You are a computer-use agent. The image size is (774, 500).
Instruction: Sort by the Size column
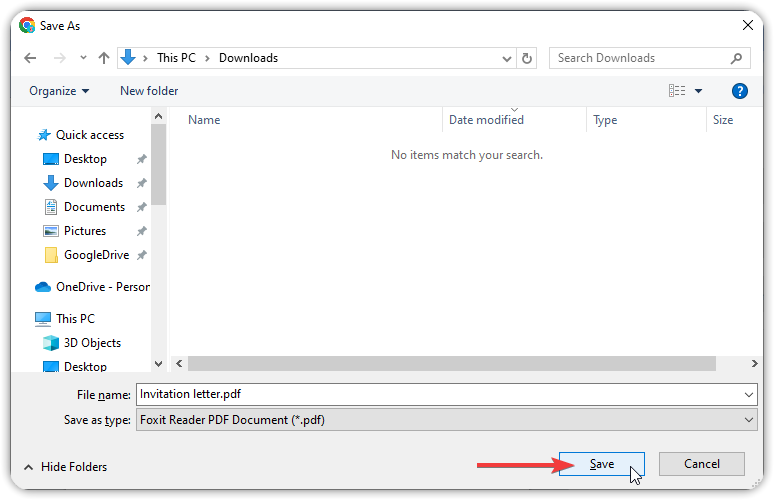(x=723, y=120)
